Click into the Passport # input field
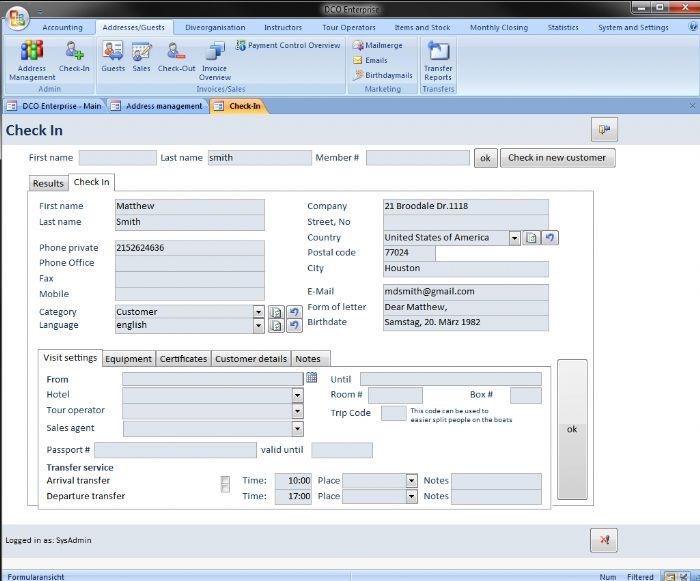 175,451
